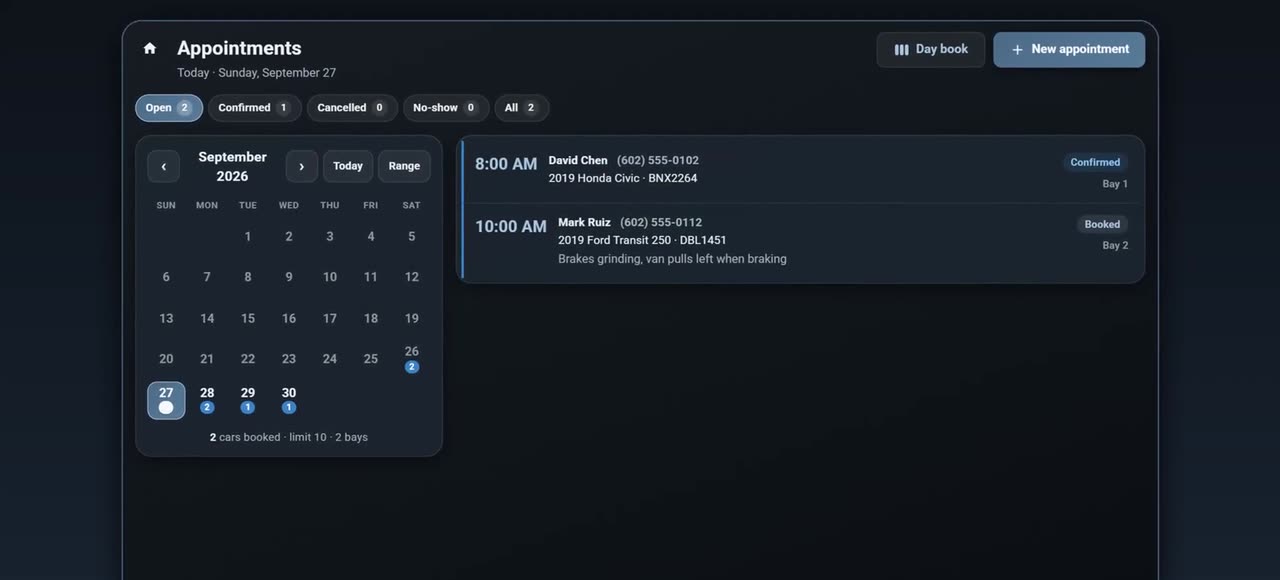Click the note Brakes grinding, van pulls left
1280x580 pixels.
pyautogui.click(x=672, y=259)
